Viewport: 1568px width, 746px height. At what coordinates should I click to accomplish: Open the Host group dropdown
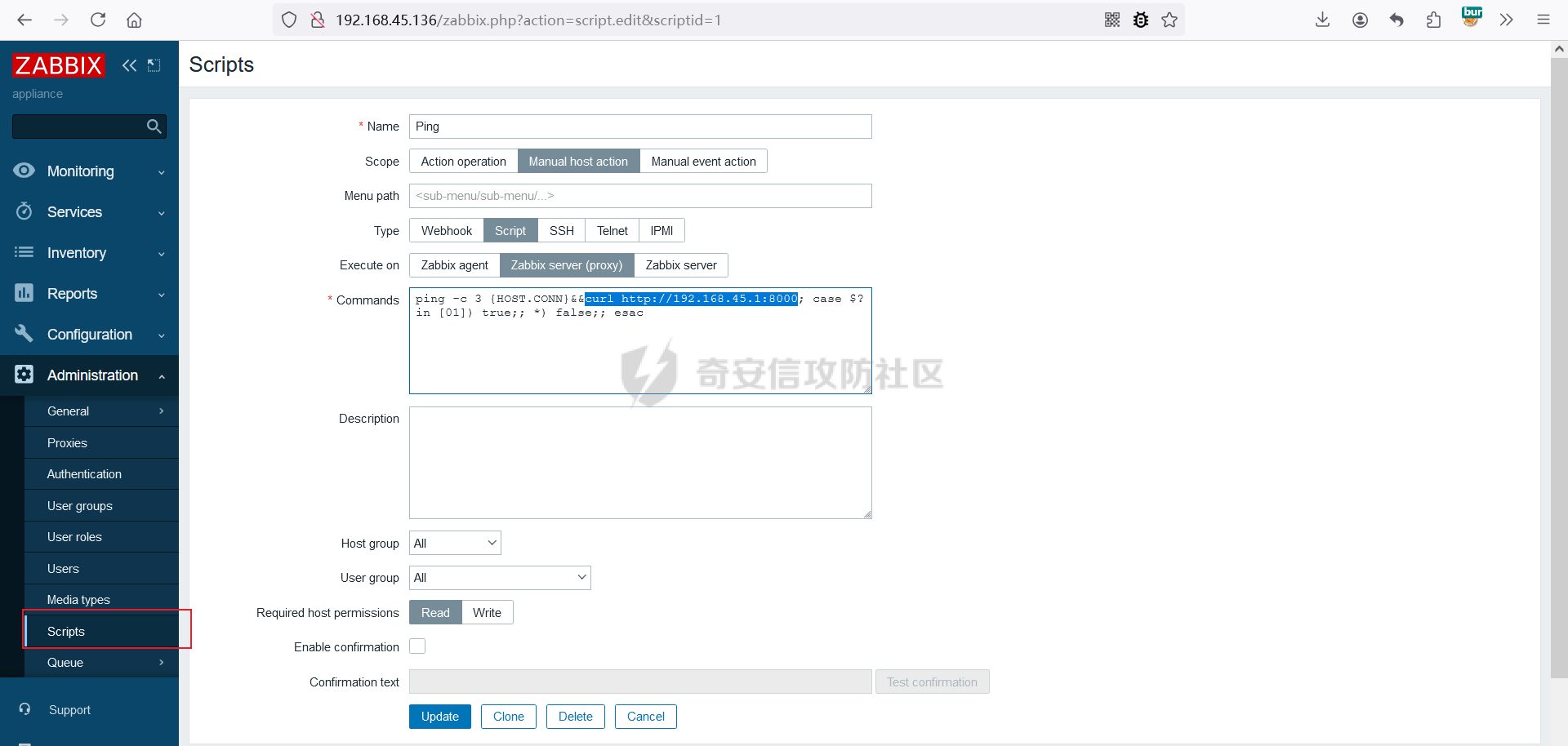[455, 544]
